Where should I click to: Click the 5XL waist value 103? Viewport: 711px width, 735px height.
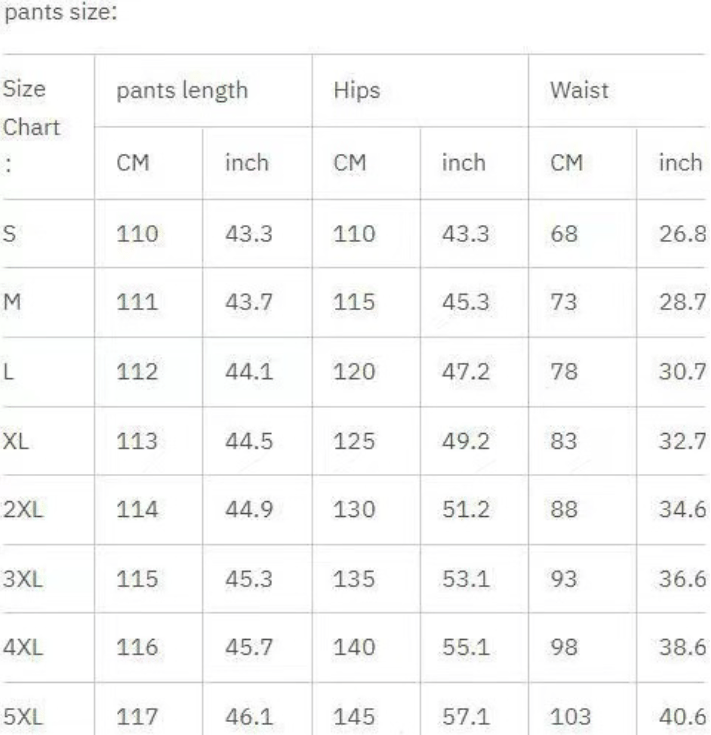(x=570, y=717)
